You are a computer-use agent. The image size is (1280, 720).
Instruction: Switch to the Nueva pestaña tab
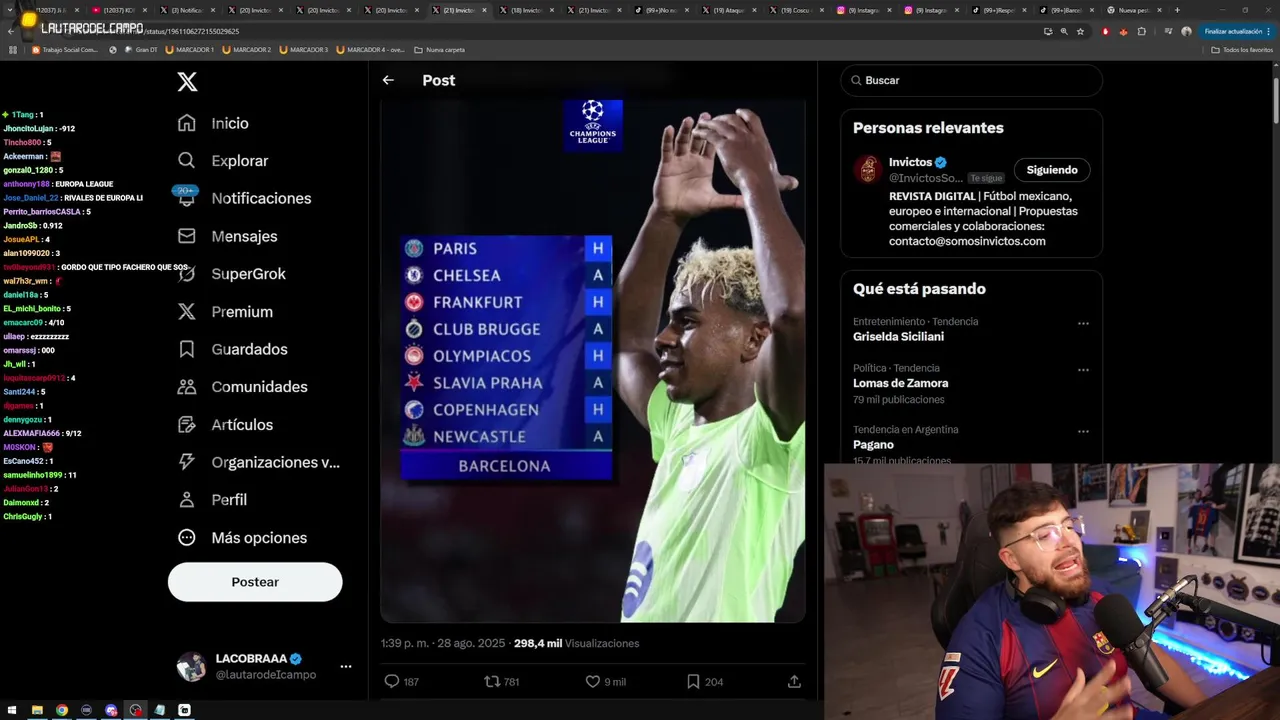pyautogui.click(x=1135, y=10)
